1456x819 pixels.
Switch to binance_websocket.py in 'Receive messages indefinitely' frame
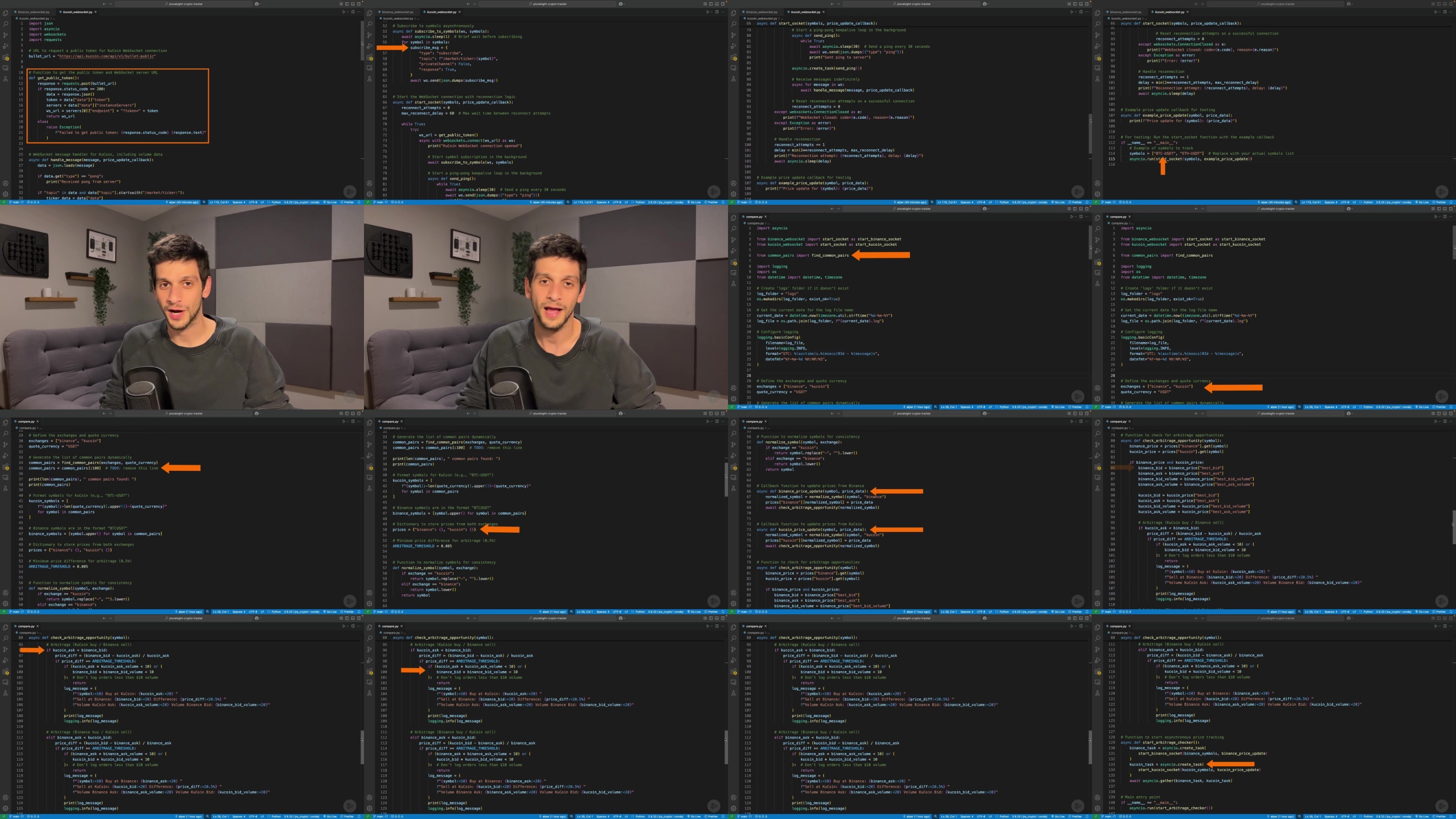click(761, 12)
